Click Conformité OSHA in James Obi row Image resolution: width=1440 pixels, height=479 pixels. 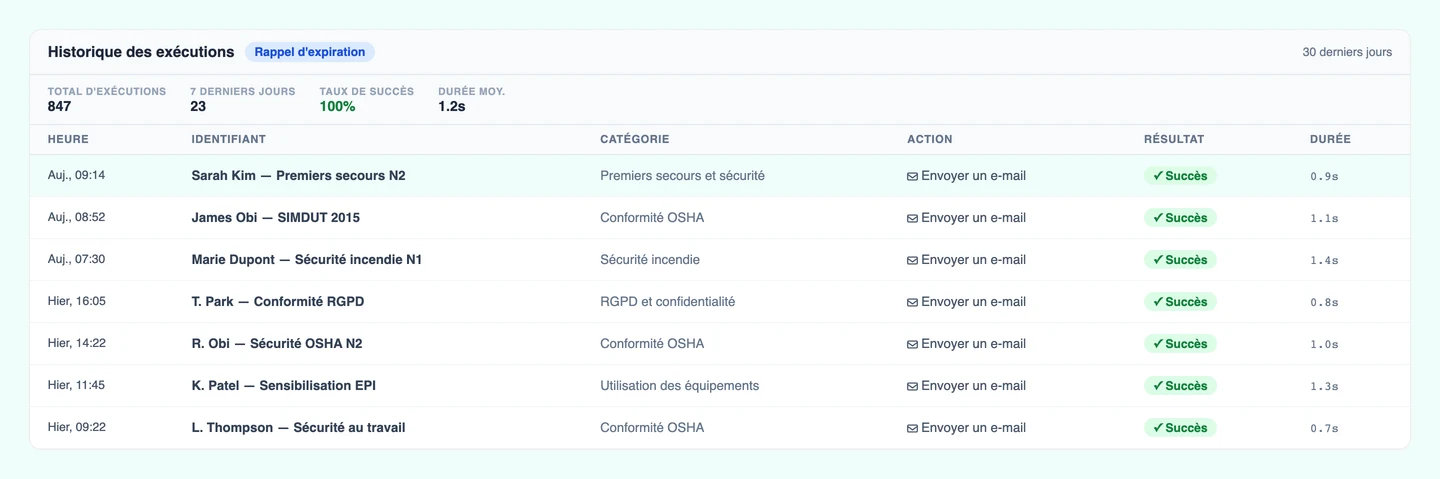click(652, 218)
